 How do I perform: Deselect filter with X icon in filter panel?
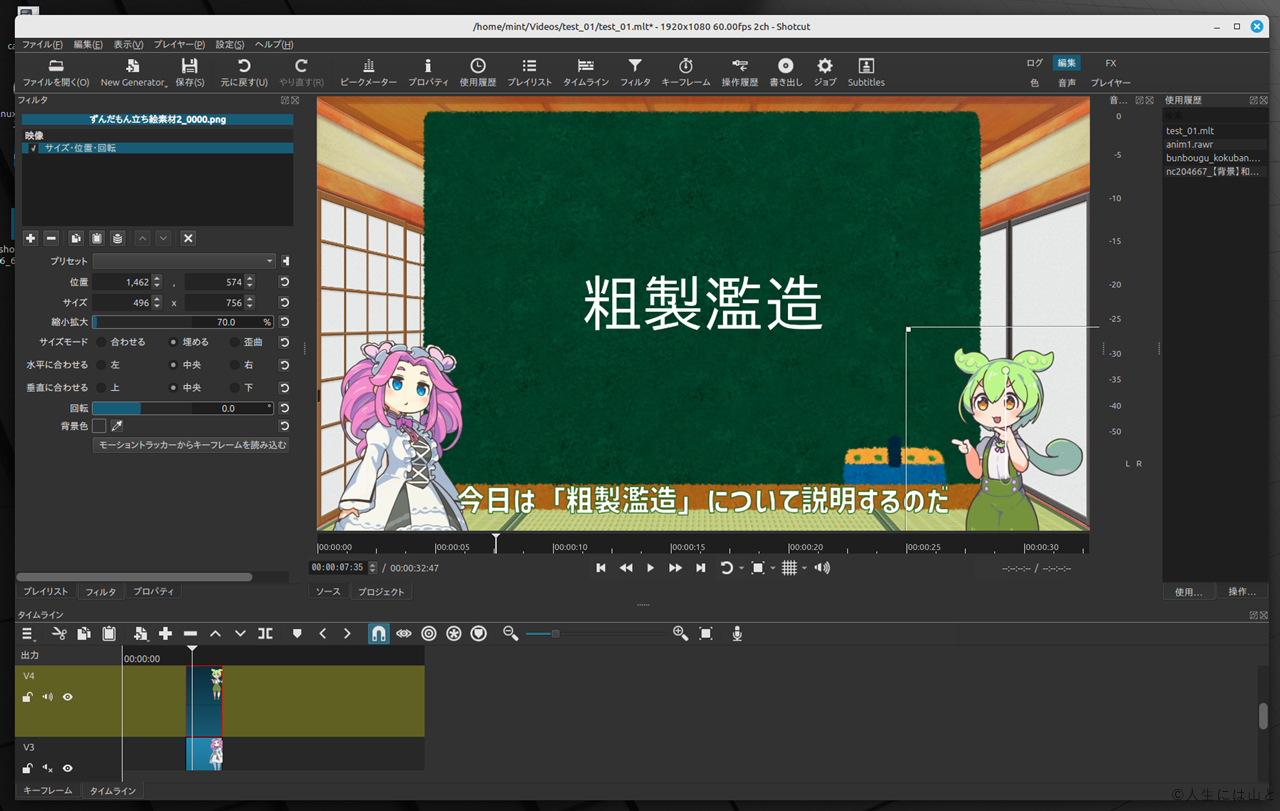(188, 238)
